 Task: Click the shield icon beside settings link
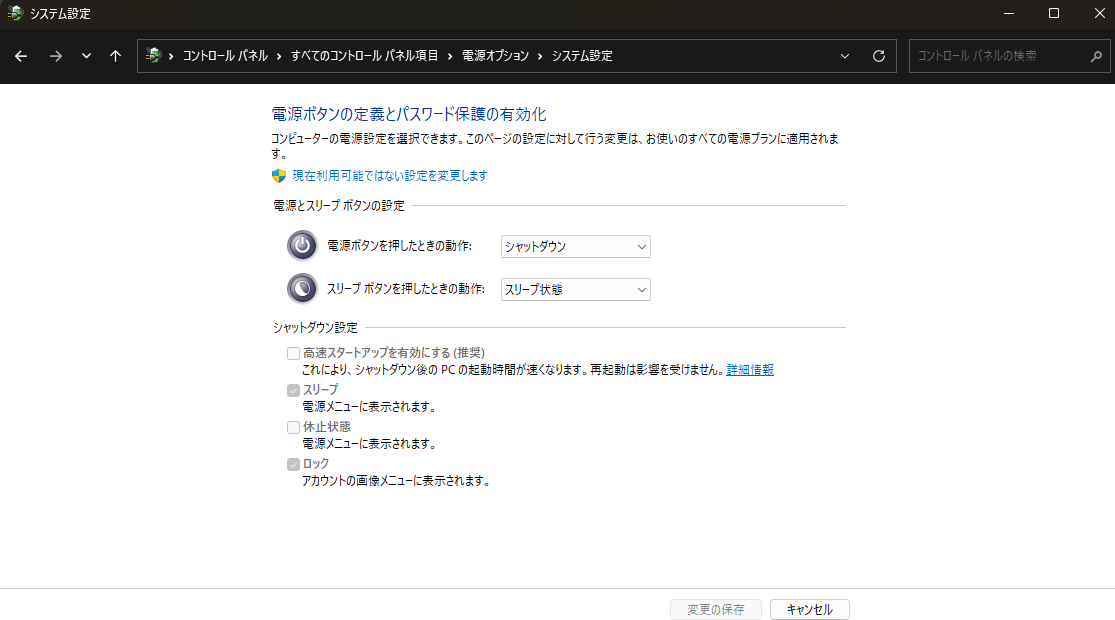pyautogui.click(x=279, y=176)
